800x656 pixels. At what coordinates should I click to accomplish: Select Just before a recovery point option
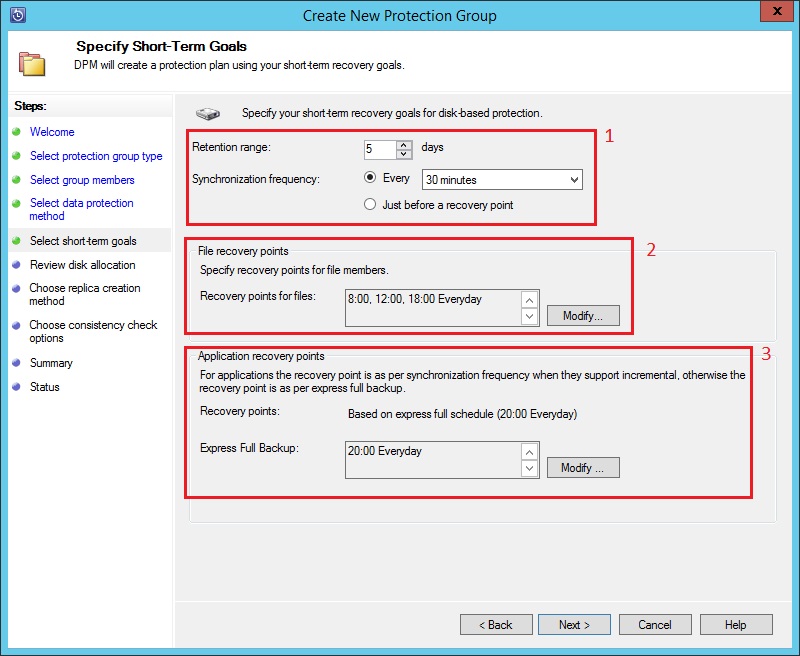click(x=371, y=204)
